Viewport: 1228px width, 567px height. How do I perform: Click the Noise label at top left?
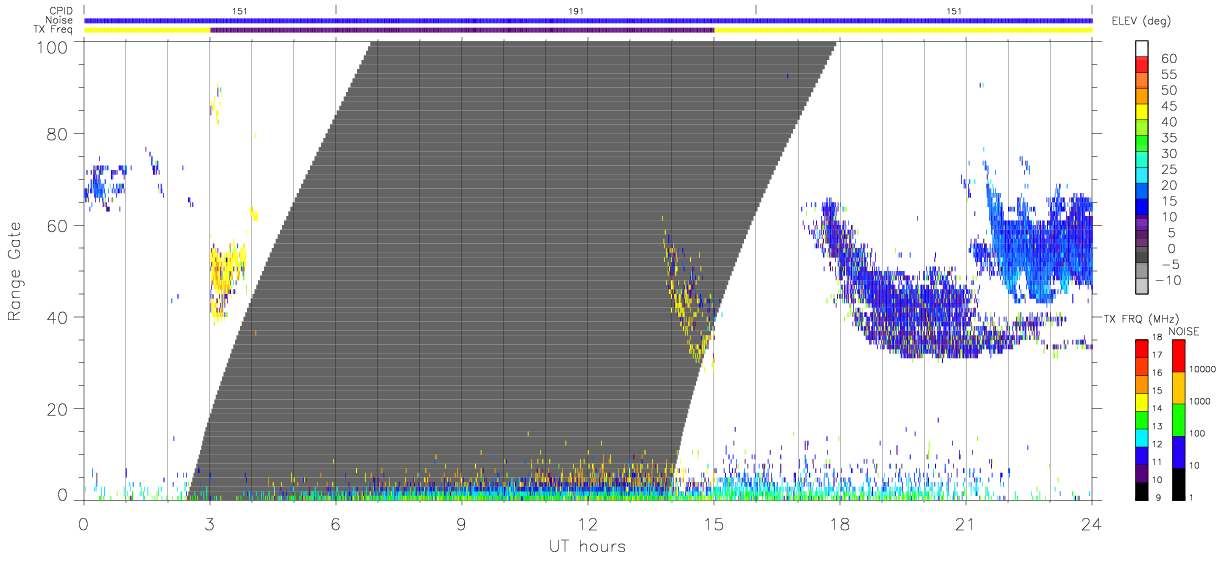click(61, 20)
